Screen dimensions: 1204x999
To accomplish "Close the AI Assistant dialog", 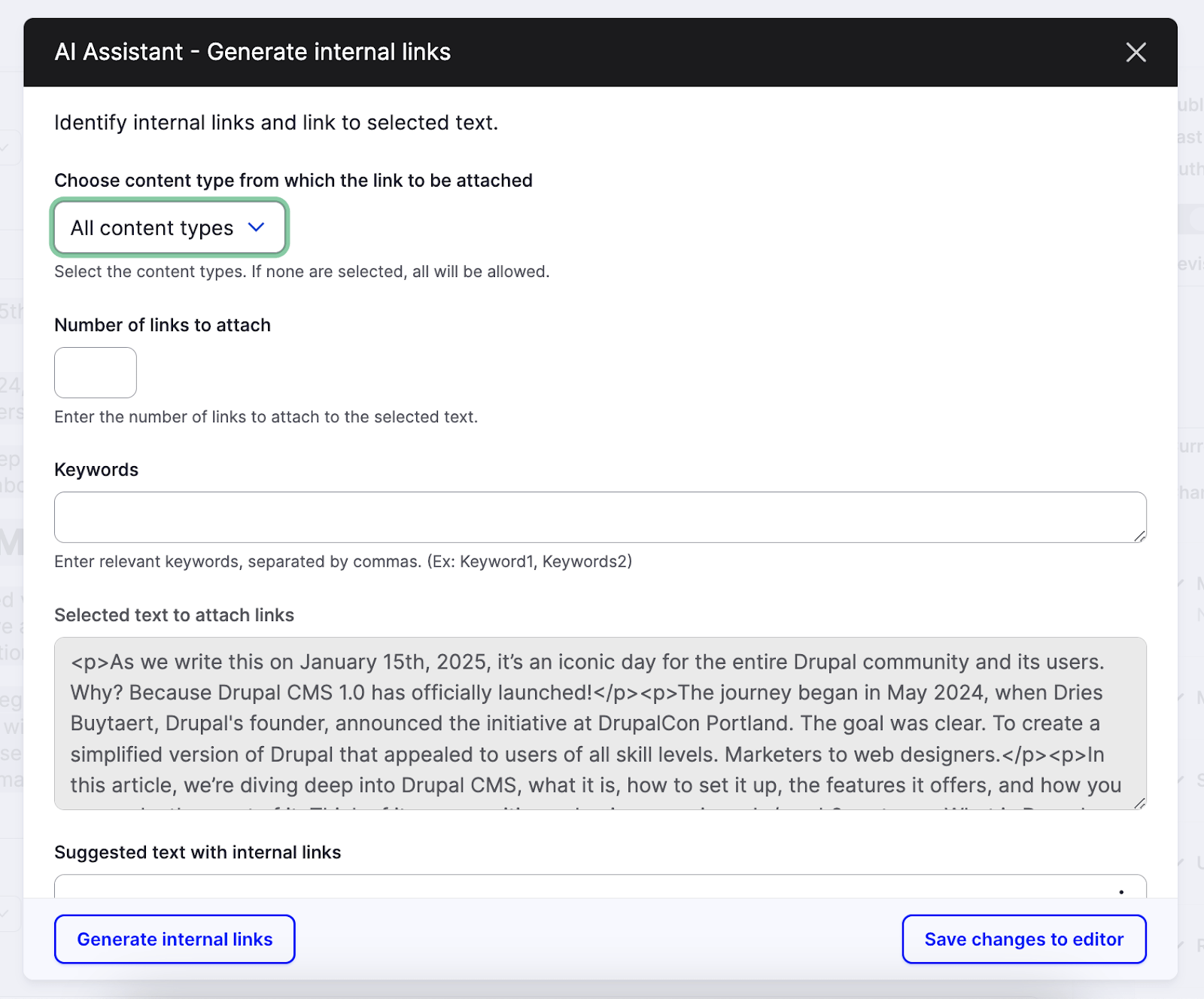I will [x=1136, y=52].
